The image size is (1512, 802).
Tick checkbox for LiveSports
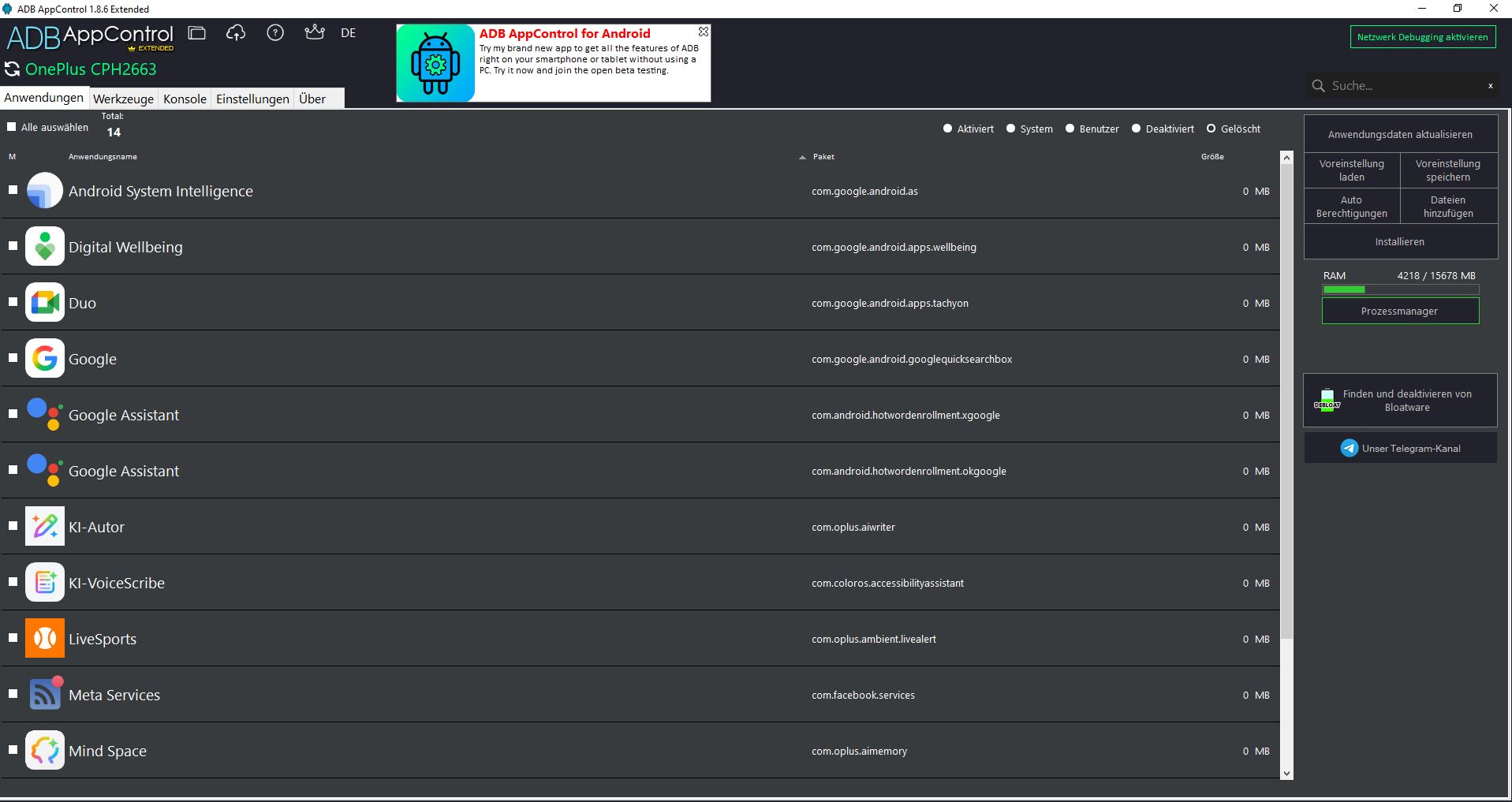13,638
